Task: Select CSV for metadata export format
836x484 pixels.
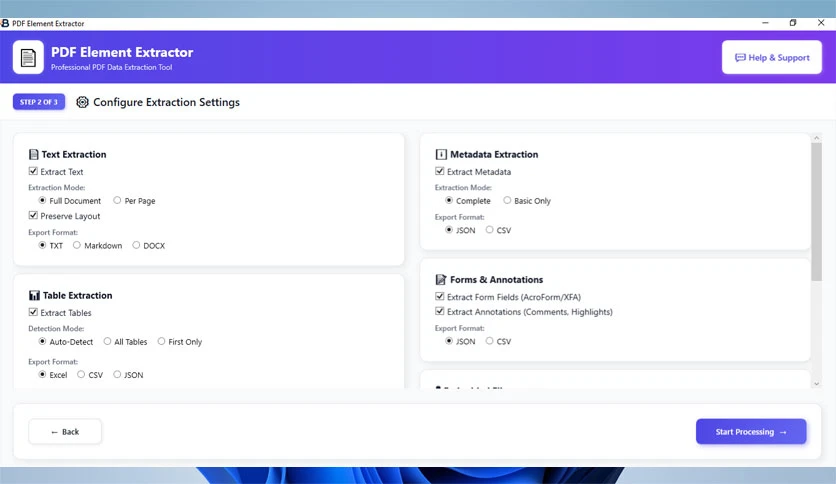Action: point(489,230)
